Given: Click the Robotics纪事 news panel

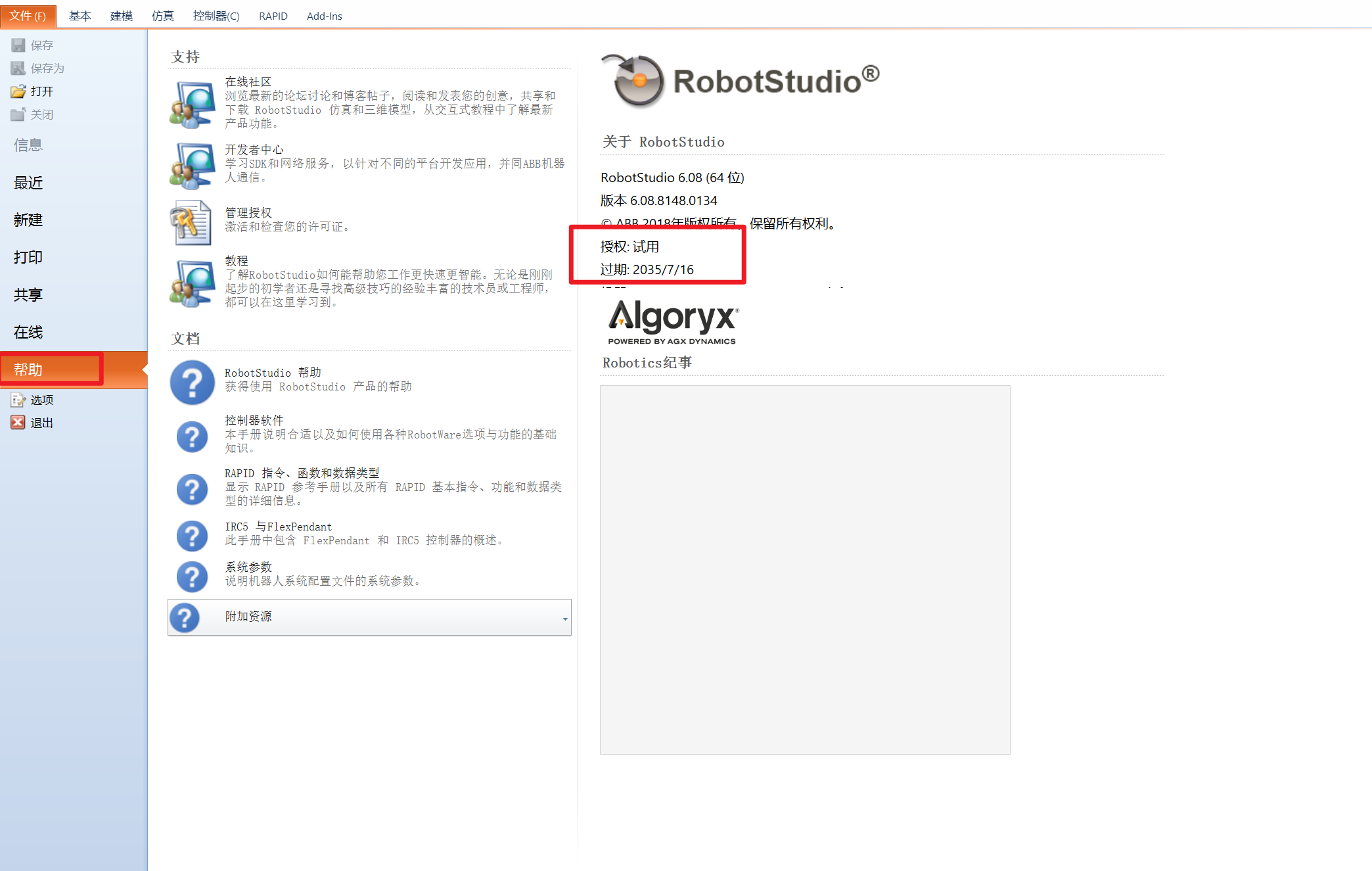Looking at the screenshot, I should click(x=805, y=570).
